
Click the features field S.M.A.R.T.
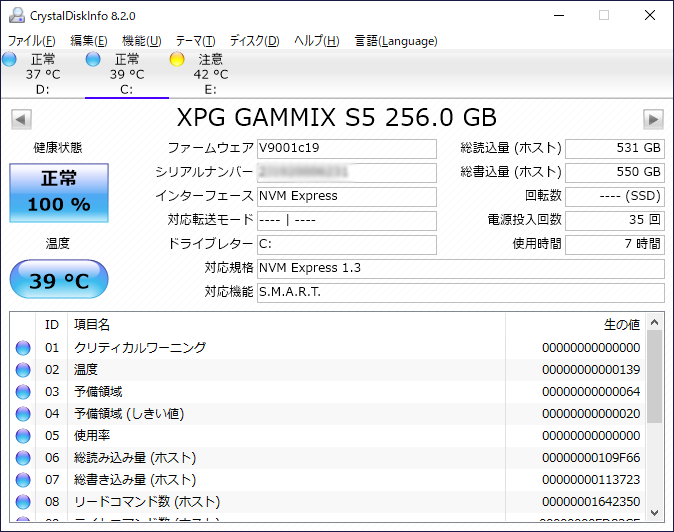[461, 293]
